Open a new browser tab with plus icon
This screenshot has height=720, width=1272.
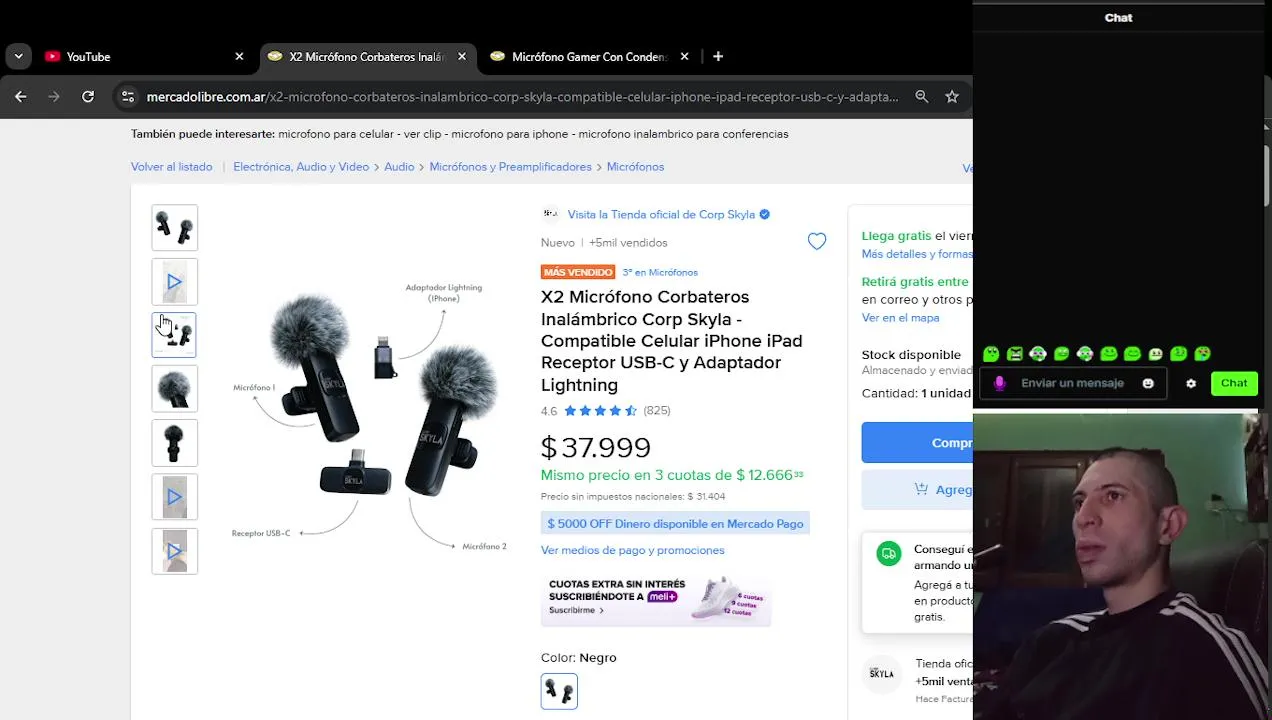pyautogui.click(x=718, y=57)
